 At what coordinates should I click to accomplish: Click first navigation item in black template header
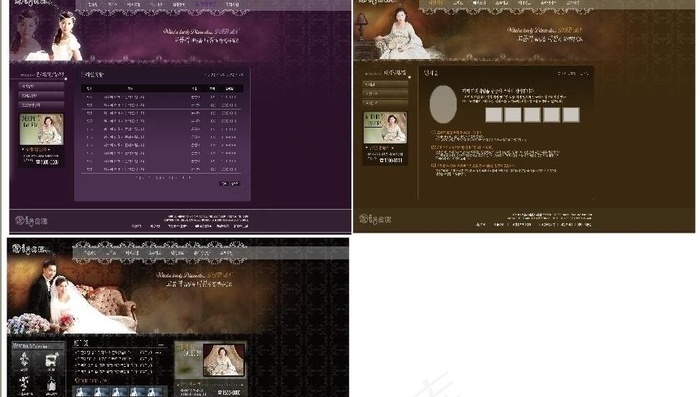(90, 253)
